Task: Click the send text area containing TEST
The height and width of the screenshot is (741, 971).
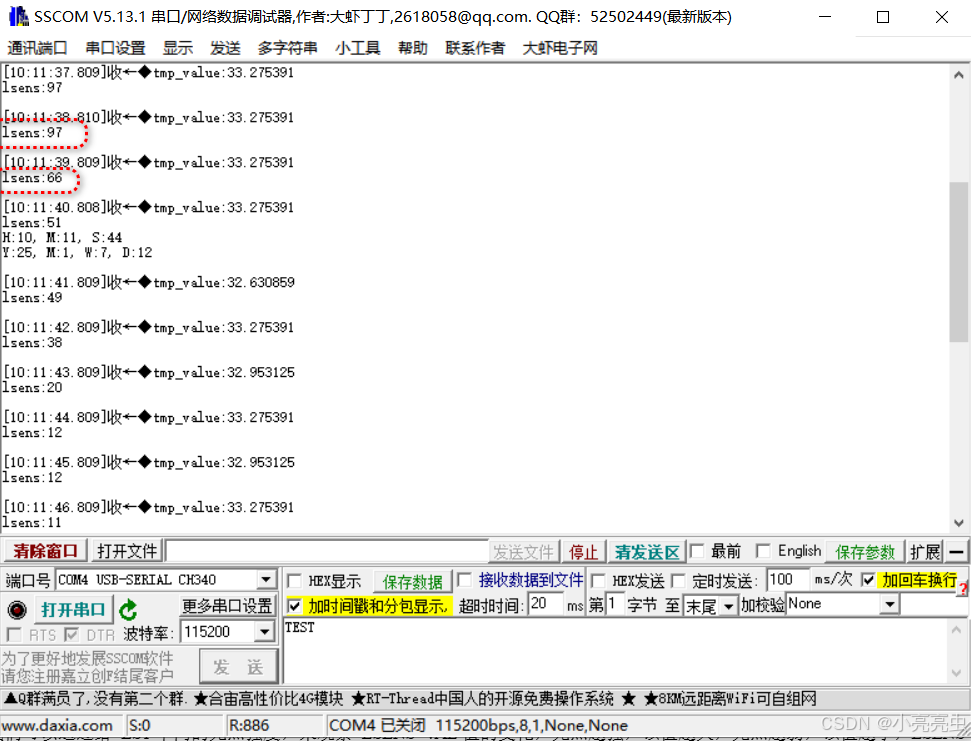Action: [616, 651]
